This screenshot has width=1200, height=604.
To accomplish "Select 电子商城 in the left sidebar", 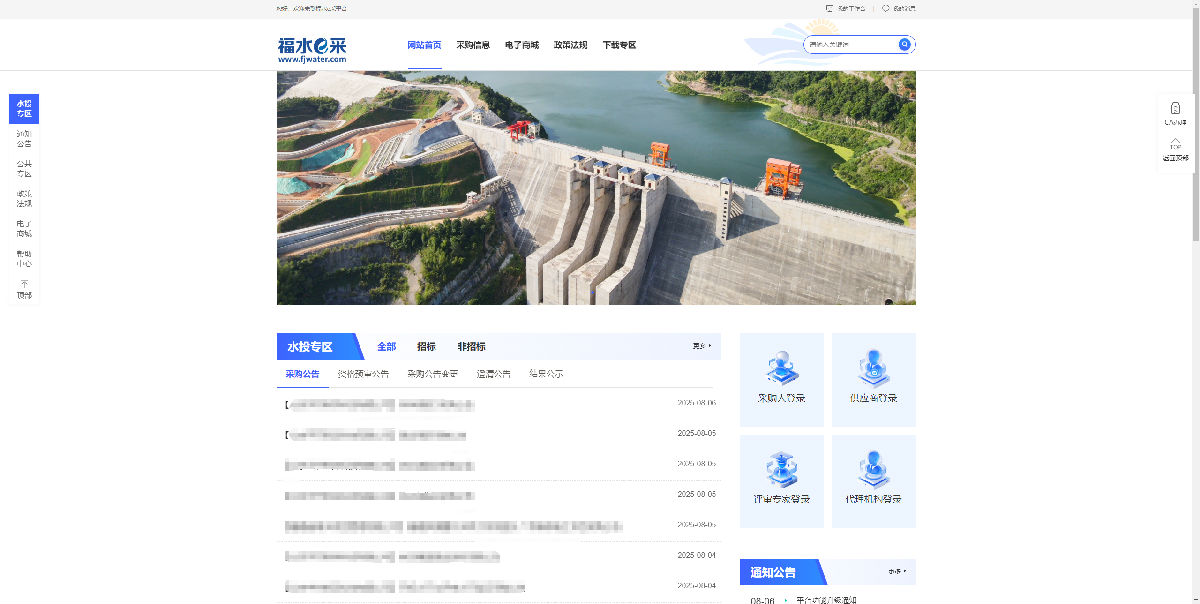I will pos(23,227).
